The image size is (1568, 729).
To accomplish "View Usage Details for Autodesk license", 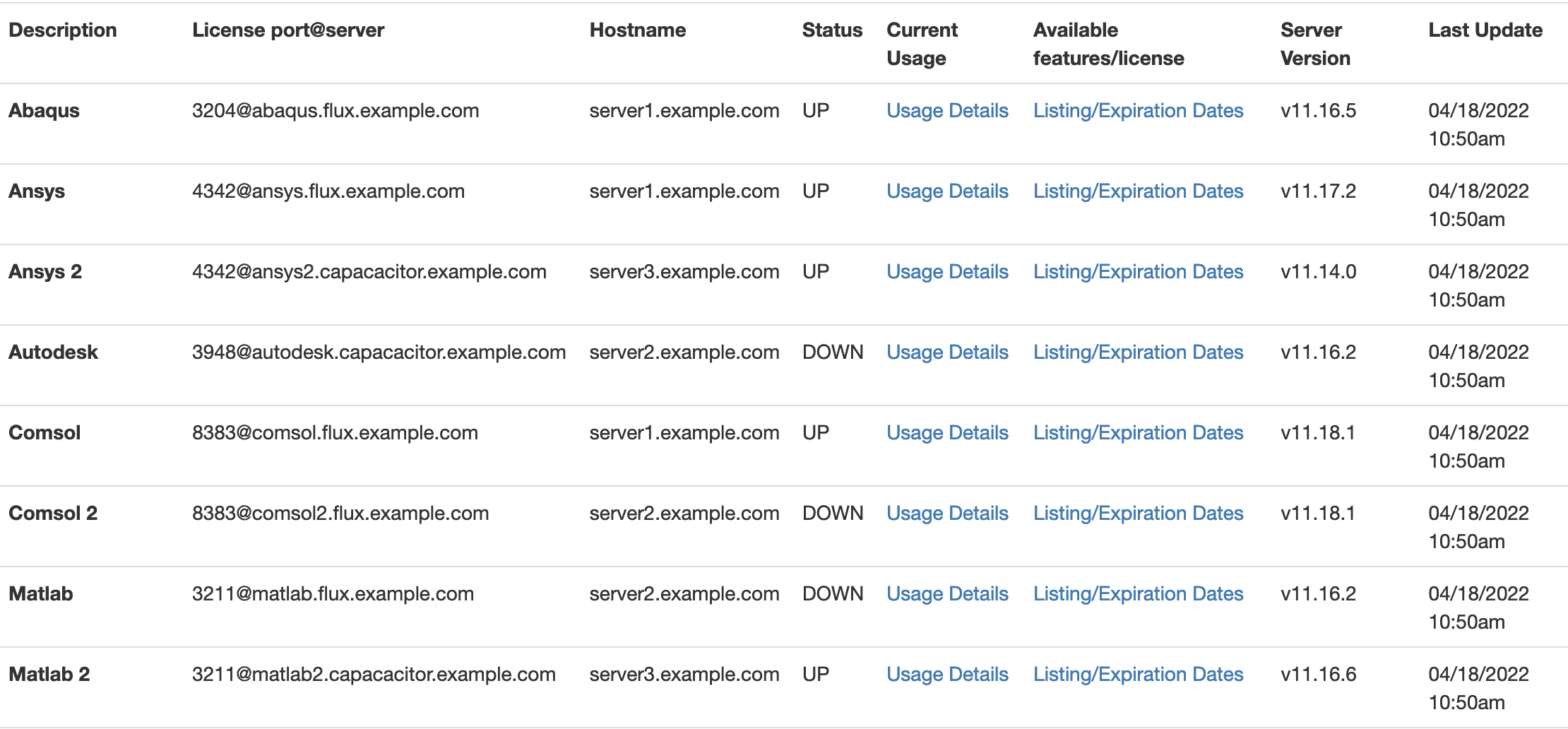I will tap(947, 352).
